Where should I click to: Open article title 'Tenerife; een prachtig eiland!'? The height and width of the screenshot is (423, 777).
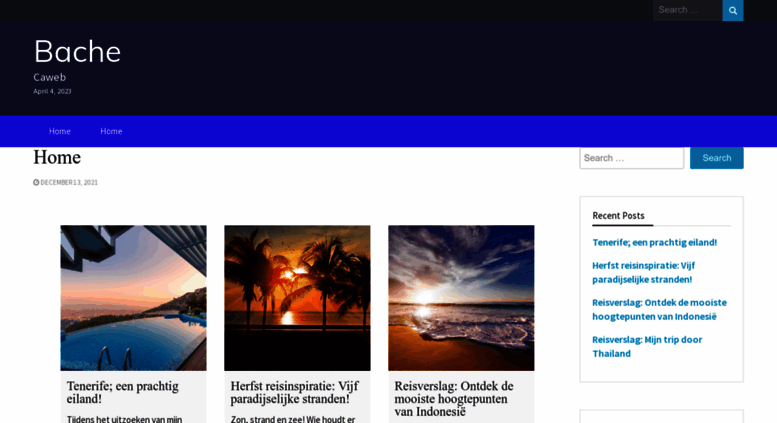point(122,392)
